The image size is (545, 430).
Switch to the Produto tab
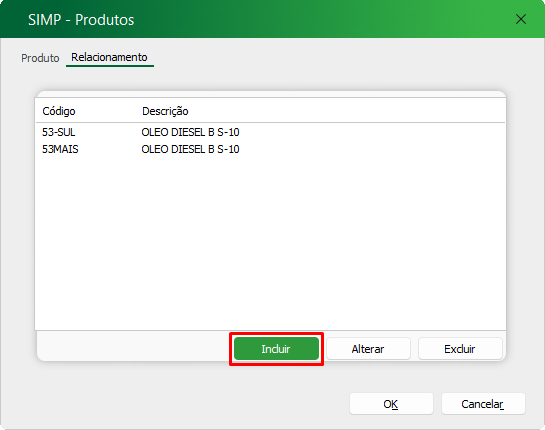point(40,58)
